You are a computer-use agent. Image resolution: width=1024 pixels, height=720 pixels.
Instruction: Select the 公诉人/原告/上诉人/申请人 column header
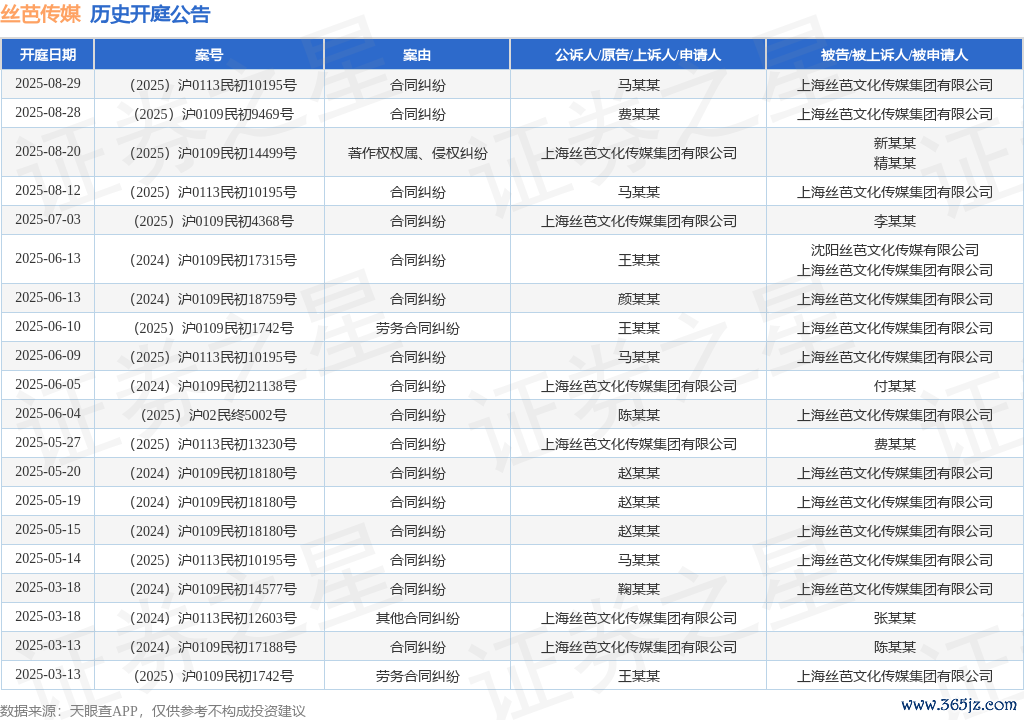tap(638, 55)
